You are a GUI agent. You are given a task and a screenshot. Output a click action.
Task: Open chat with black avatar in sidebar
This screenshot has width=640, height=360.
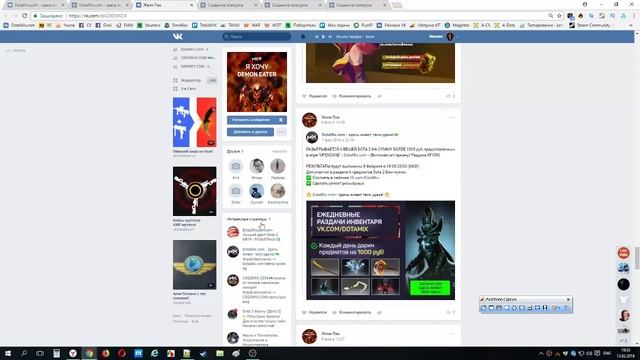click(623, 284)
